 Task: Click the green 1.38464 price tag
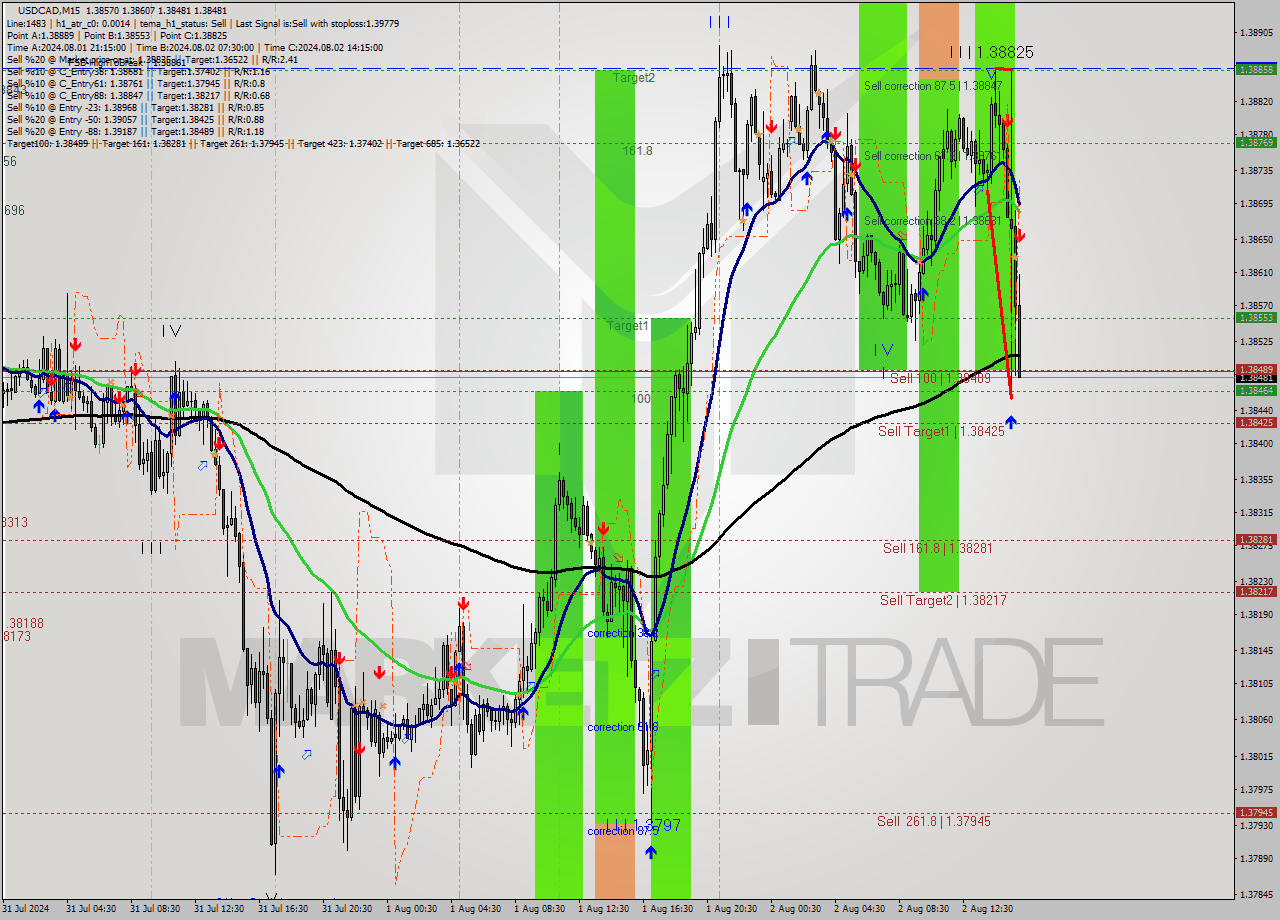1256,391
